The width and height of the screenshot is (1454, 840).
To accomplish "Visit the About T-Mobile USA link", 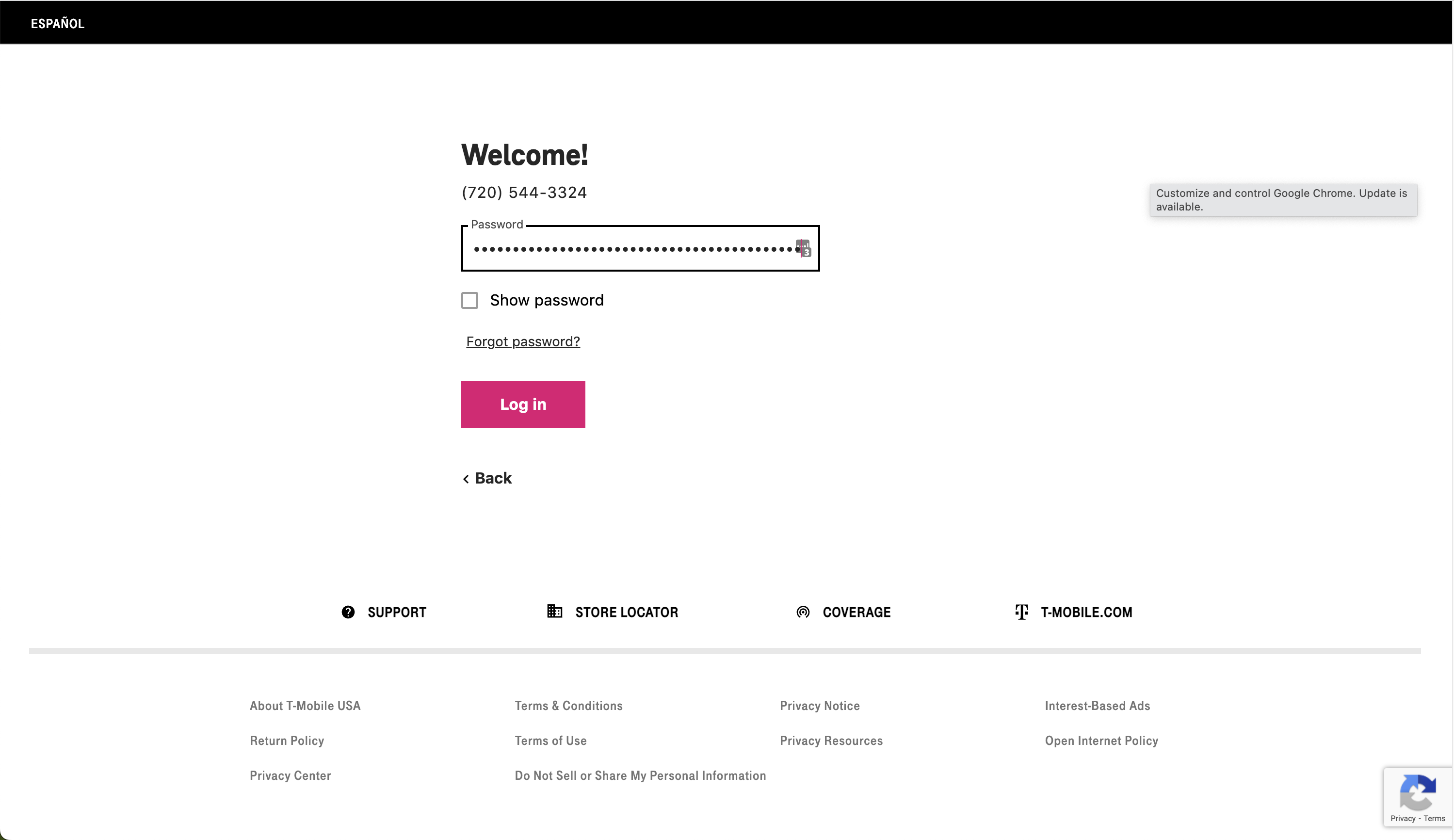I will (x=305, y=706).
